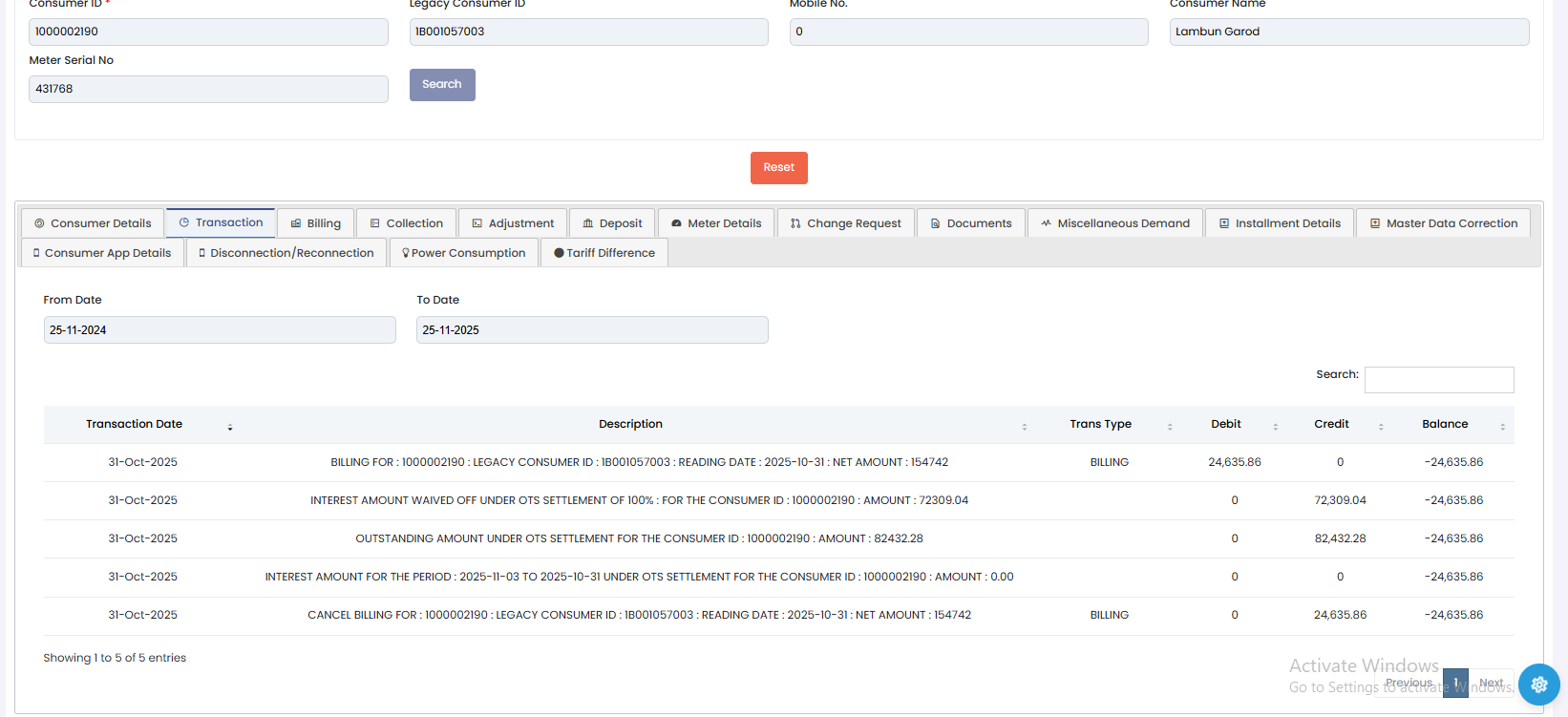Focus the Consumer ID field
The image size is (1568, 717).
click(208, 32)
